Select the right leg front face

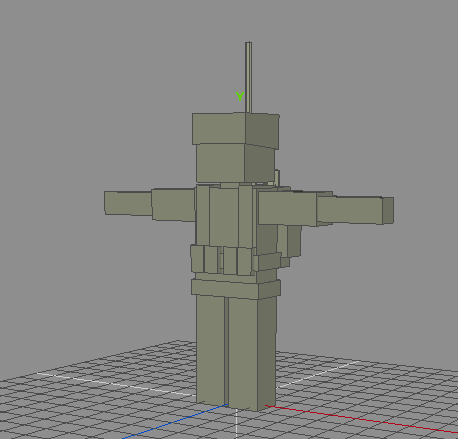(243, 353)
